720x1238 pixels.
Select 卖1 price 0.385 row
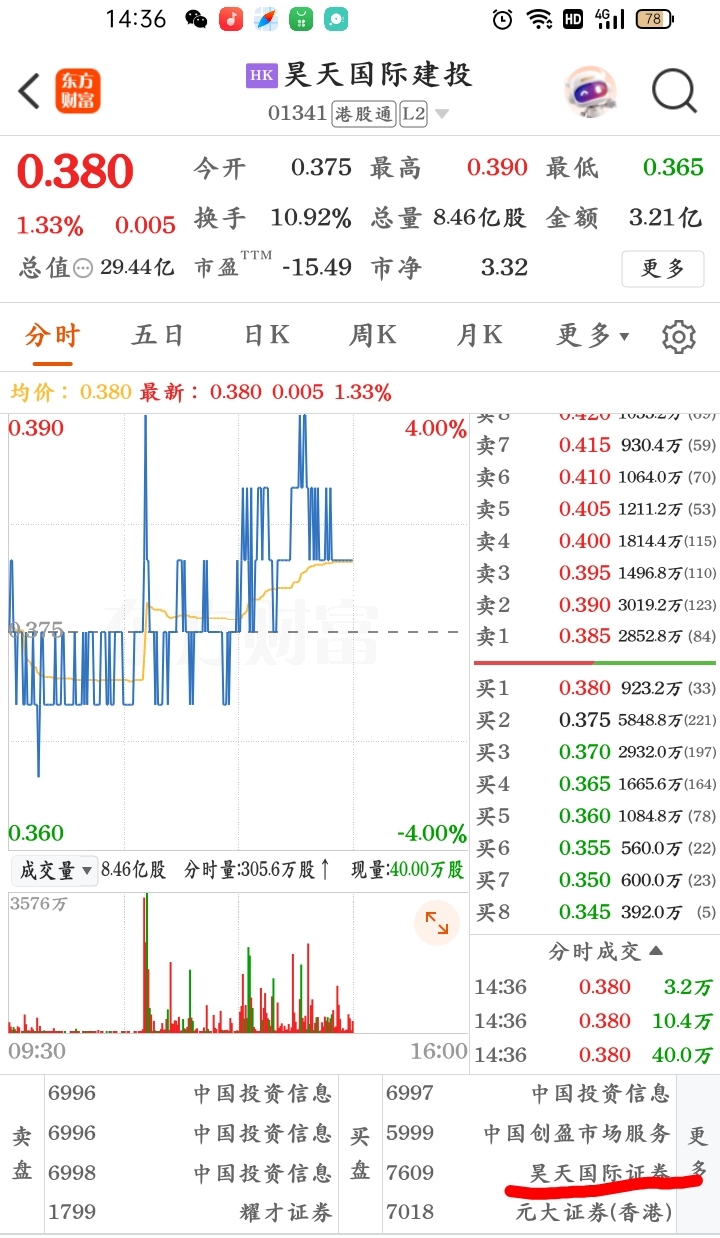595,637
